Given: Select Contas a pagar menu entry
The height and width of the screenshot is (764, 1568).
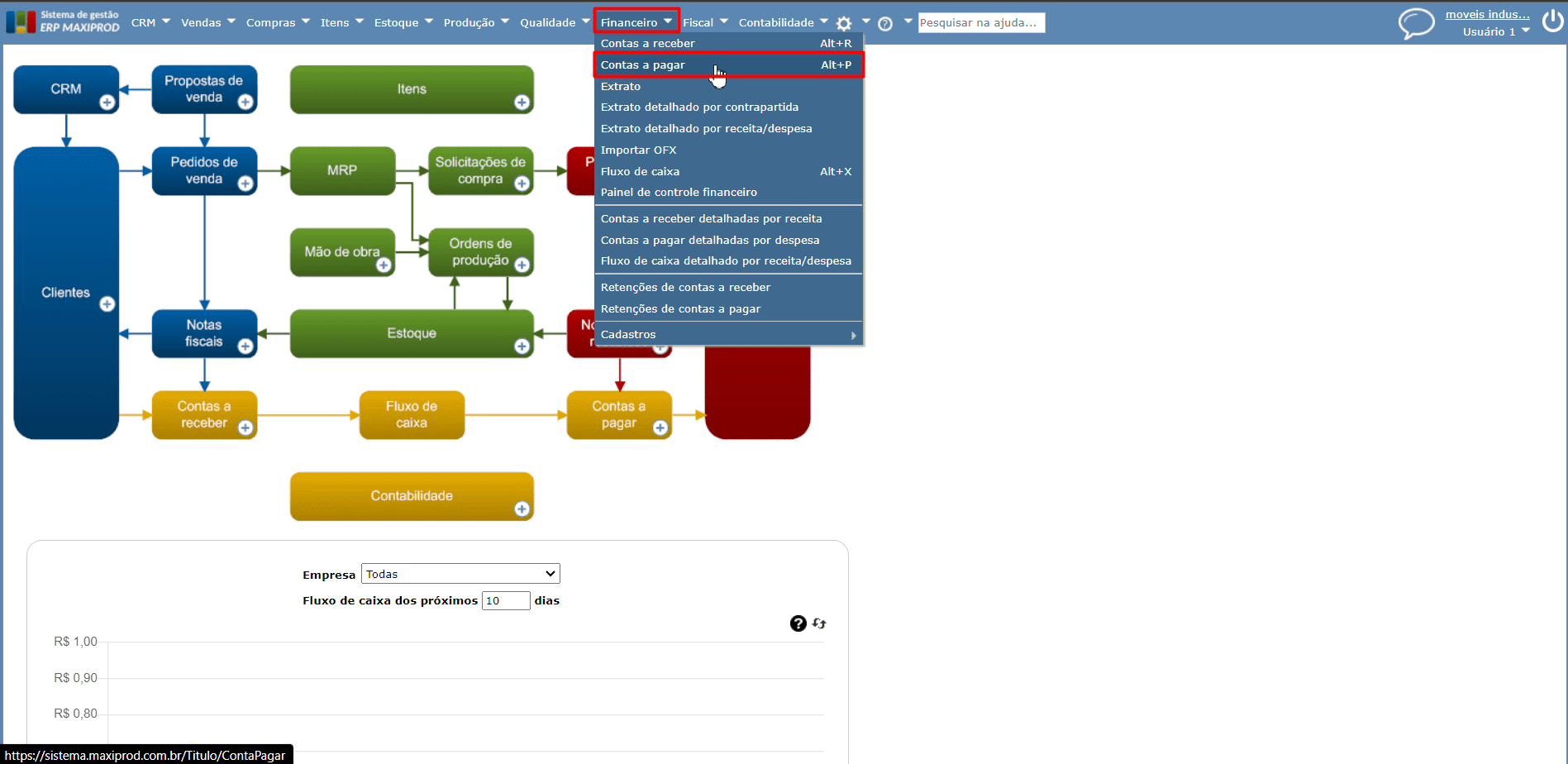Looking at the screenshot, I should pos(728,64).
